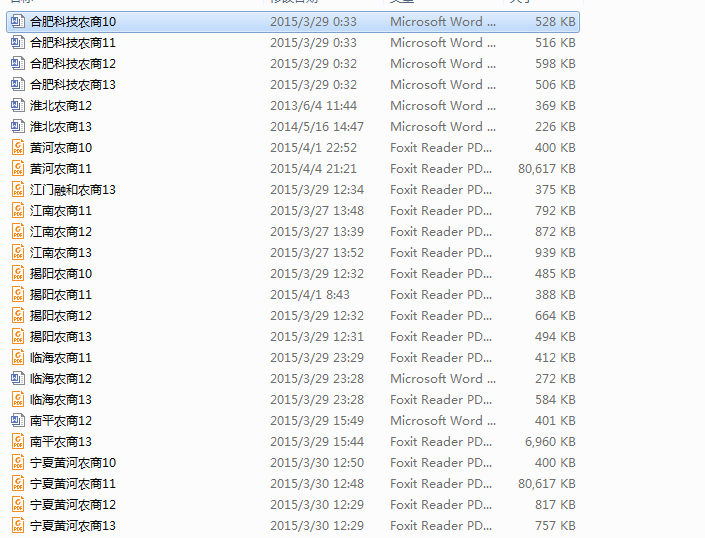Viewport: 705px width, 538px height.
Task: Click the PDF icon for 黄河农商10
Action: coord(18,147)
